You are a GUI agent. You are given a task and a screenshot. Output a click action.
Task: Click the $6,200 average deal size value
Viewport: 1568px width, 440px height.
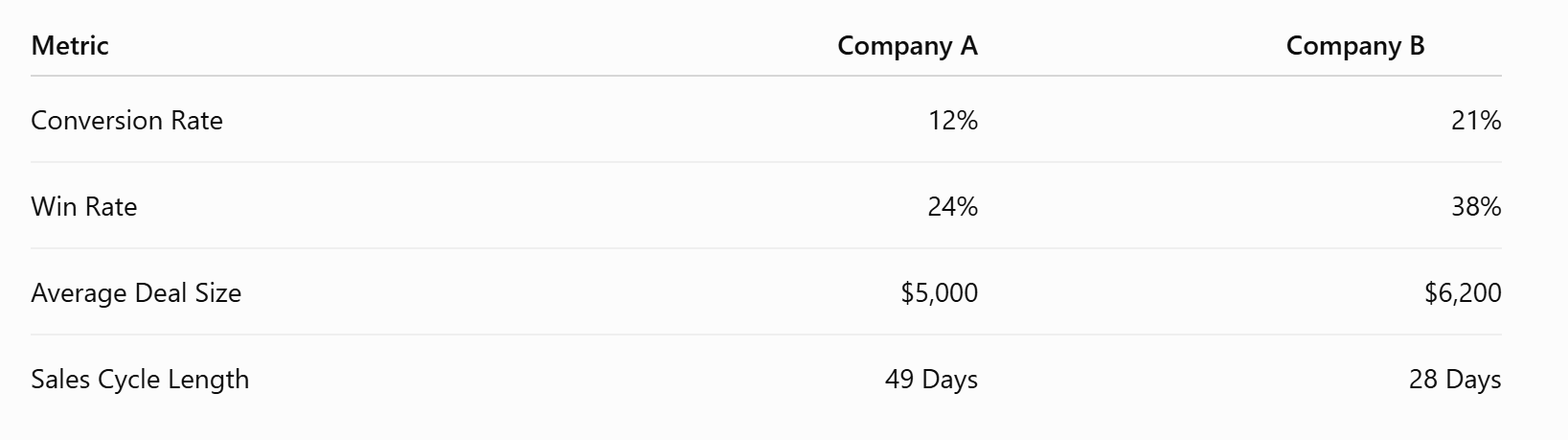pos(1463,292)
